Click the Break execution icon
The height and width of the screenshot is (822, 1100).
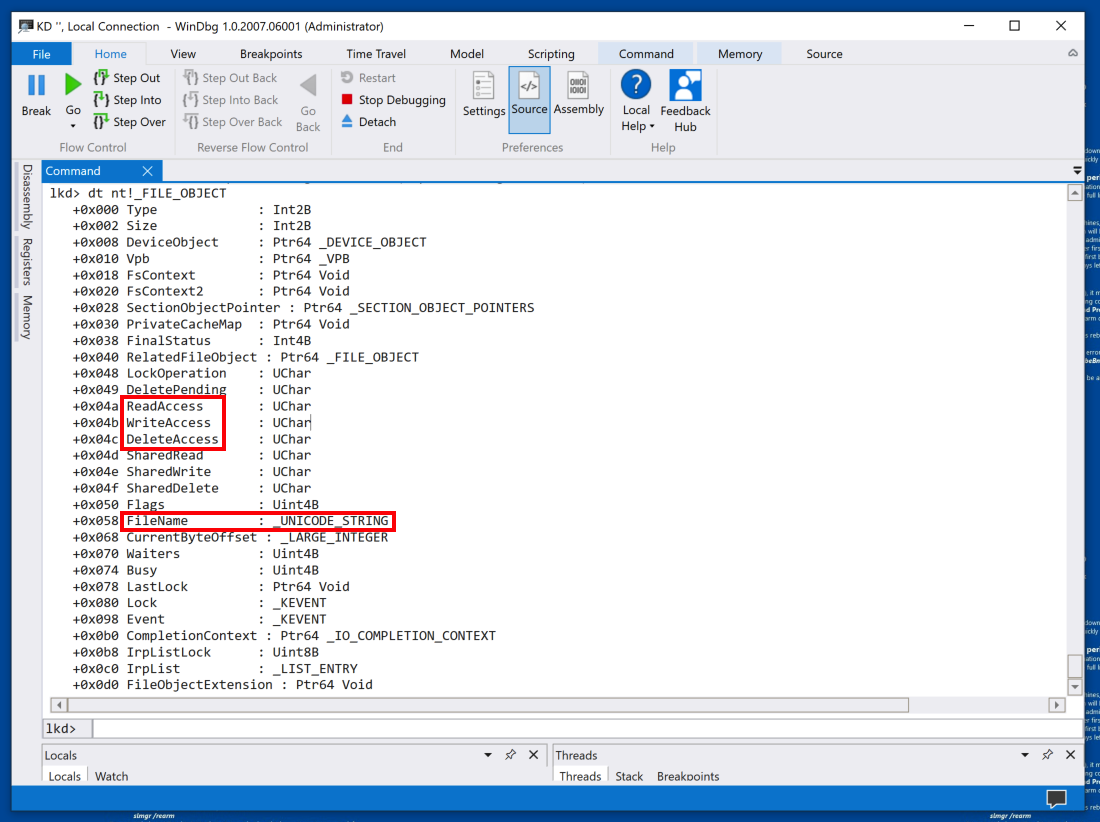[36, 87]
